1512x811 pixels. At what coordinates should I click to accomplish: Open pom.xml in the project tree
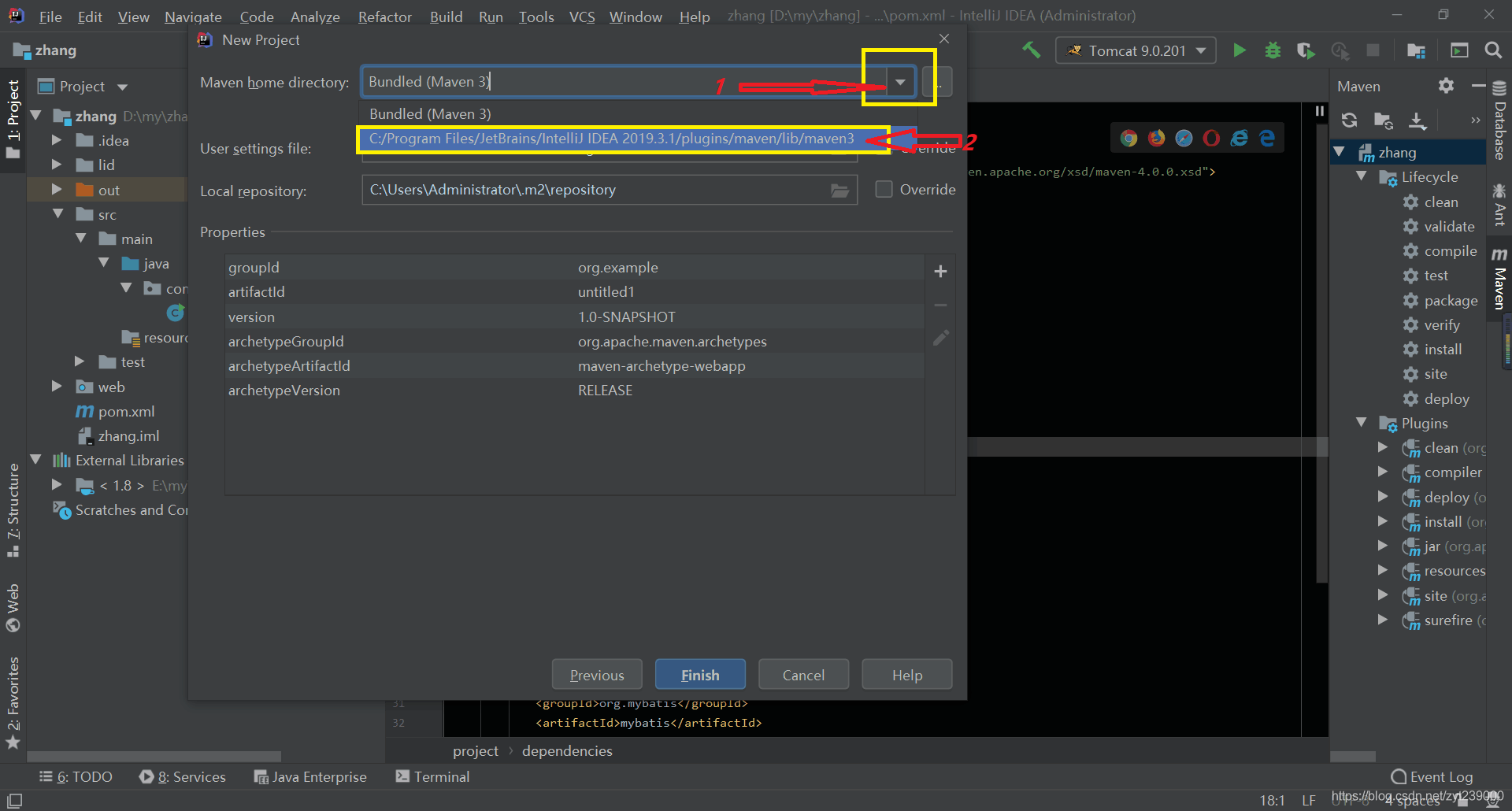pos(115,412)
